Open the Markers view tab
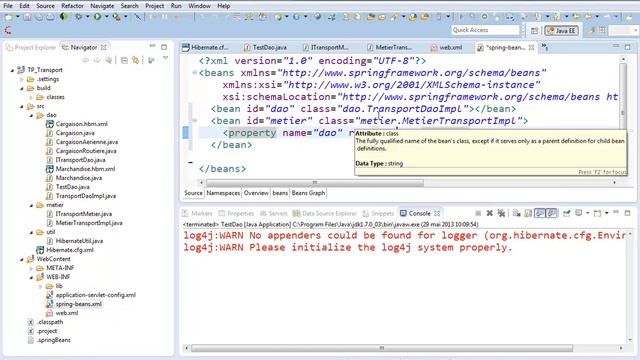 (198, 213)
